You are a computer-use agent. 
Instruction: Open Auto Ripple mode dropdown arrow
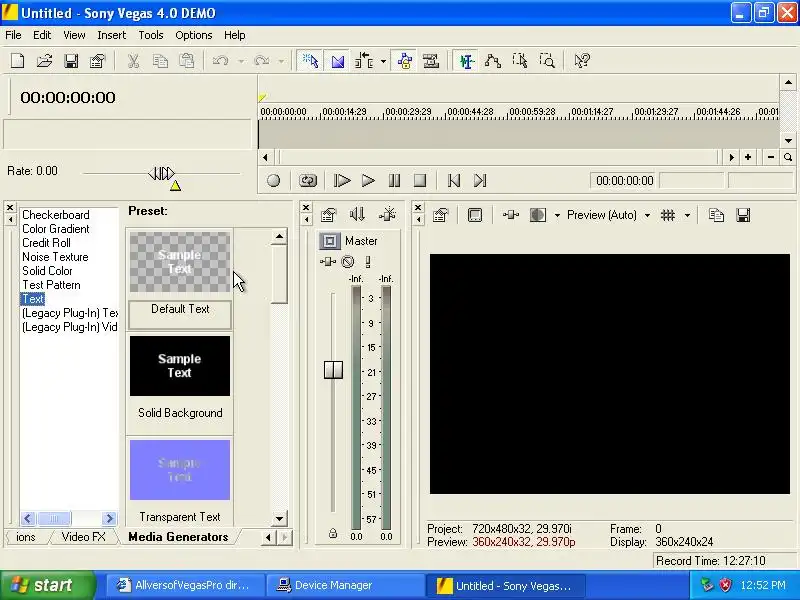point(383,62)
